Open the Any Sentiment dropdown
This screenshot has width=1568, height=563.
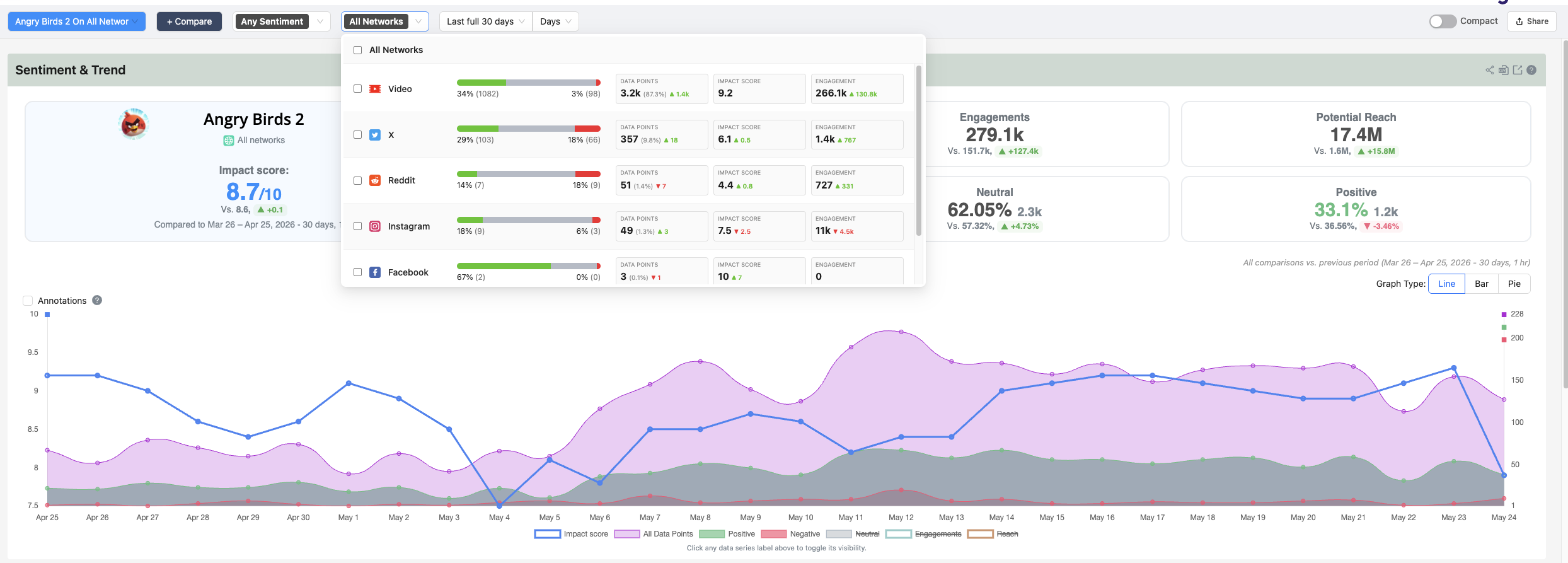point(282,21)
